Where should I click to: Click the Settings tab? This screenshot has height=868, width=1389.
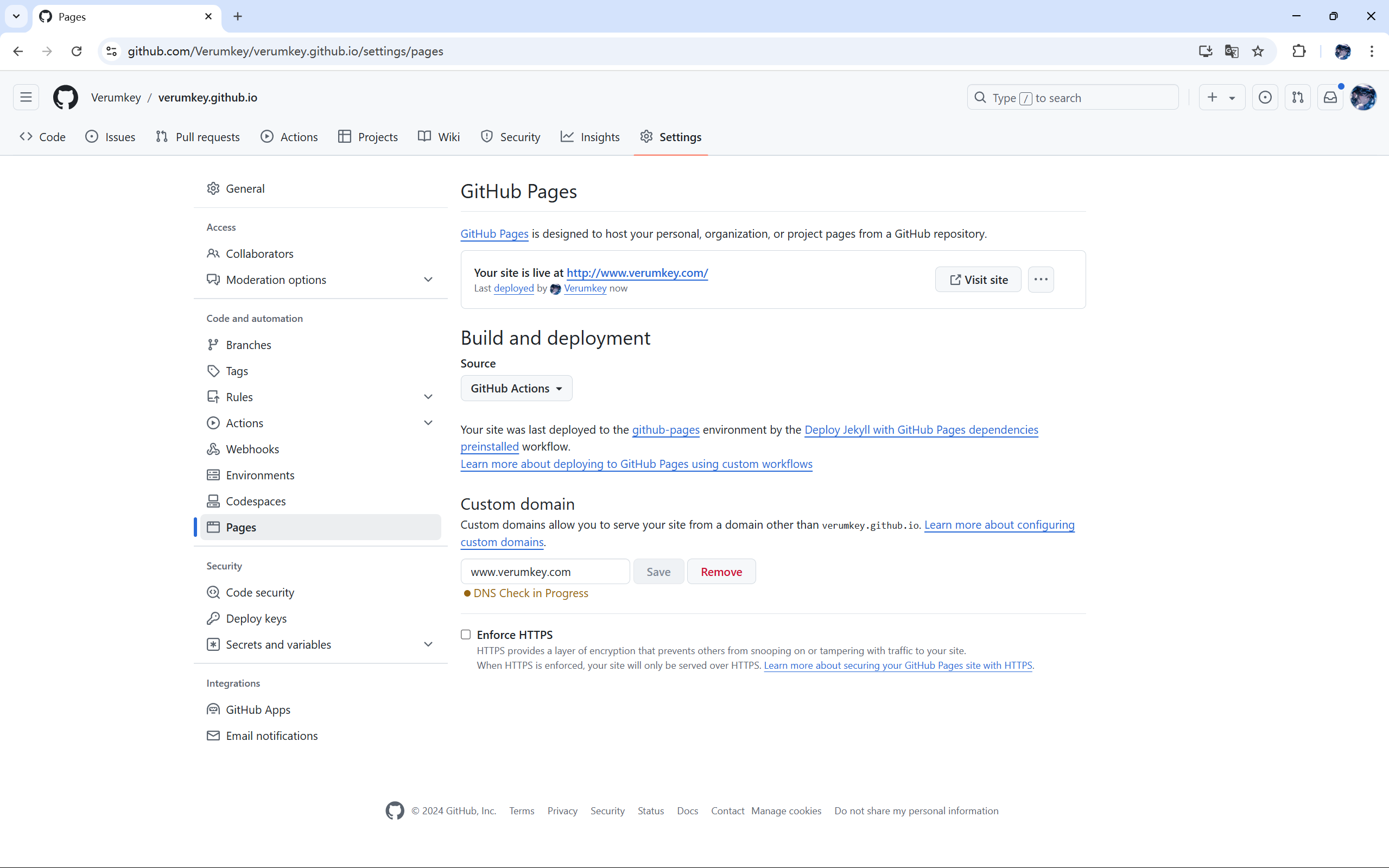pos(670,137)
